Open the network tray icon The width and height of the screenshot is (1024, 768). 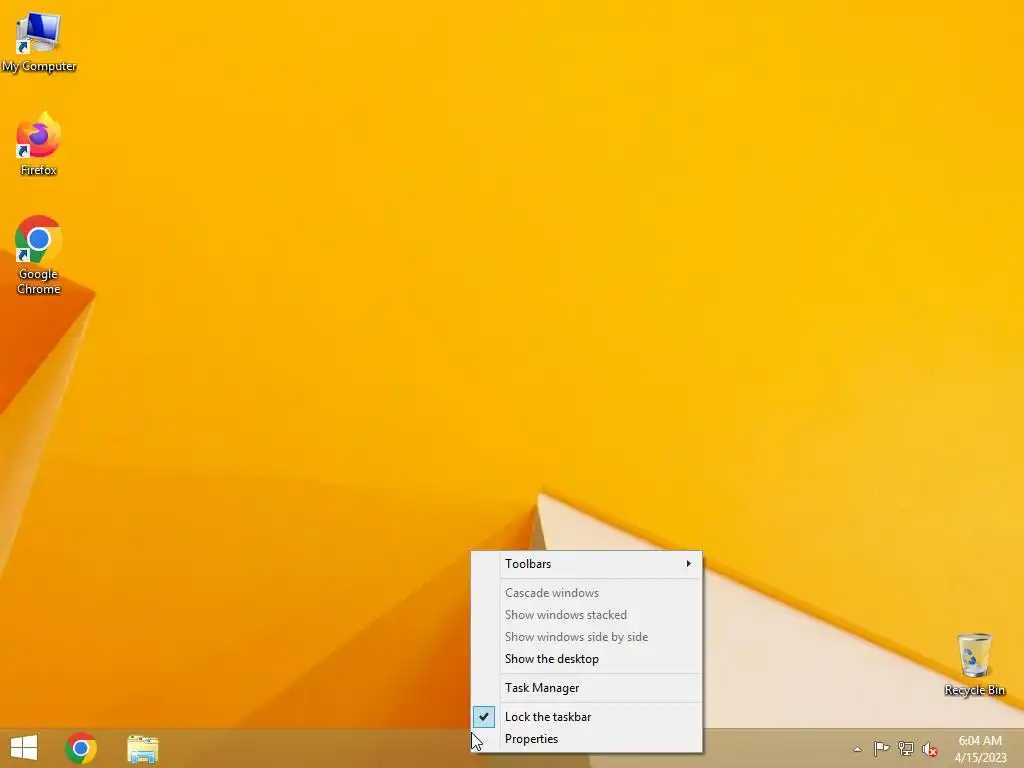point(905,748)
